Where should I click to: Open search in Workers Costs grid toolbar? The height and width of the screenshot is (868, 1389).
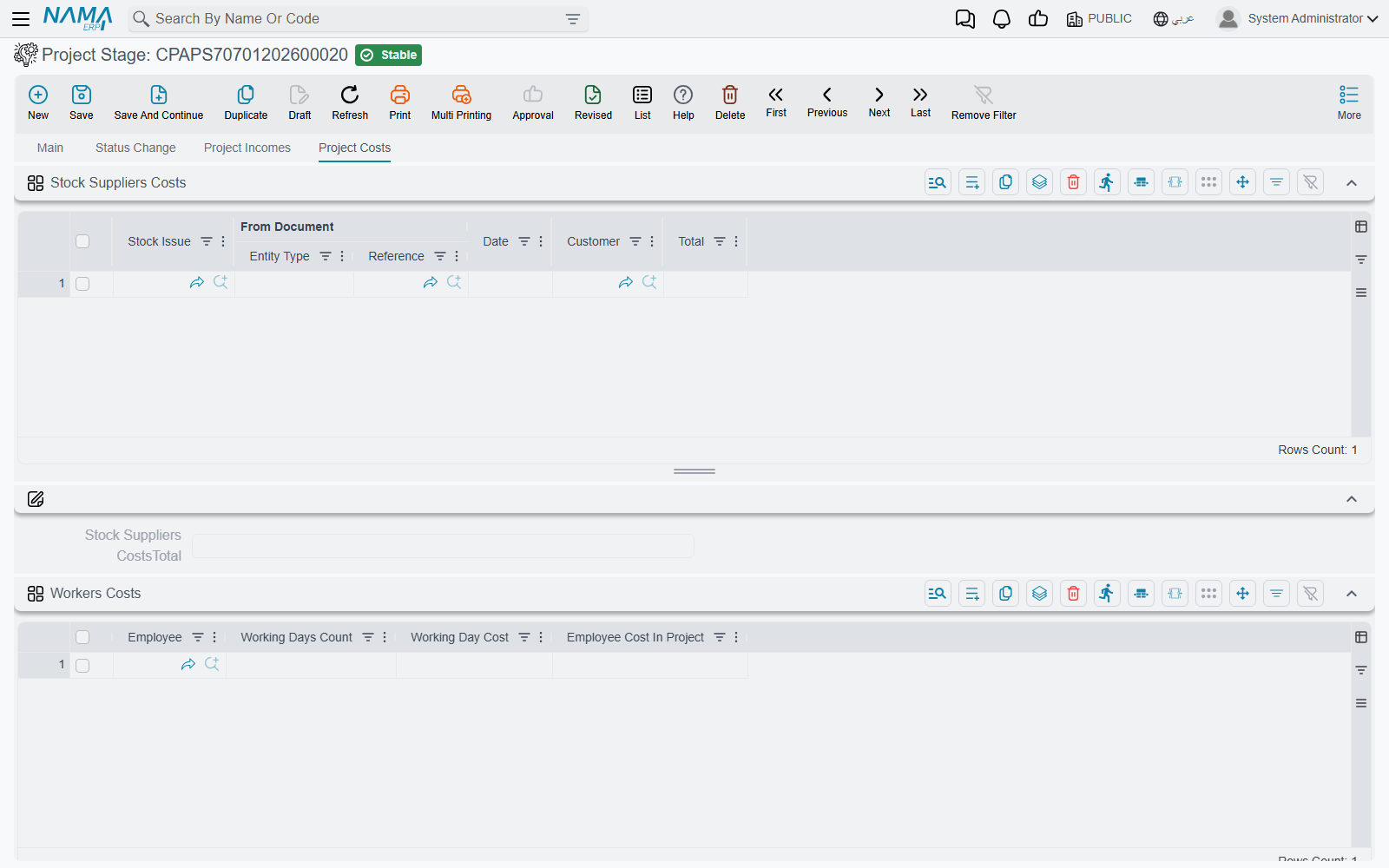point(938,593)
